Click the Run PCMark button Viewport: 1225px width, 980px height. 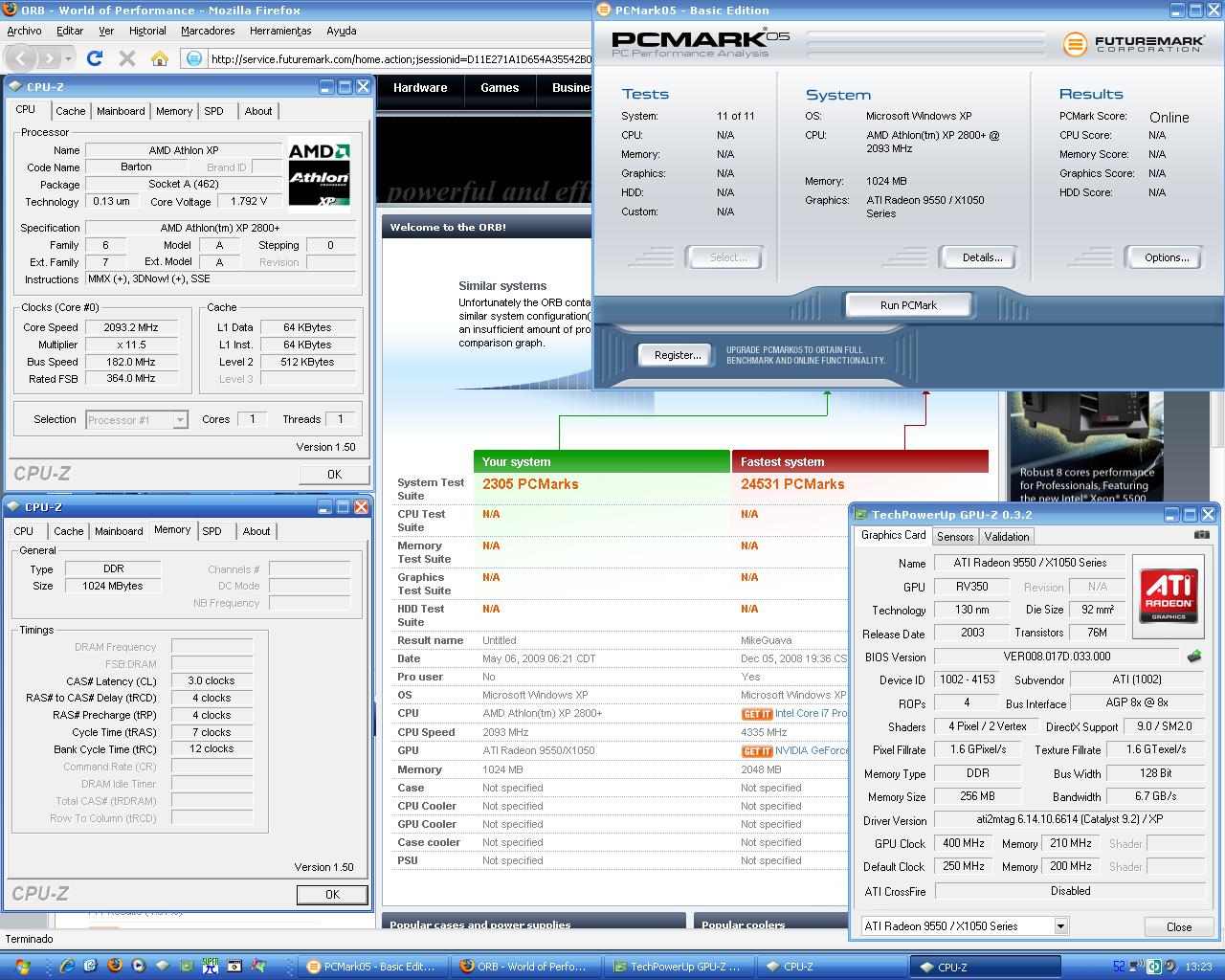[x=908, y=305]
